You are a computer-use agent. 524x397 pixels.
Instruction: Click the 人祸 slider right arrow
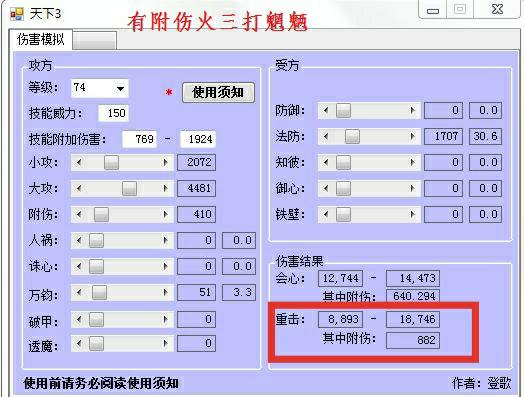tap(165, 240)
